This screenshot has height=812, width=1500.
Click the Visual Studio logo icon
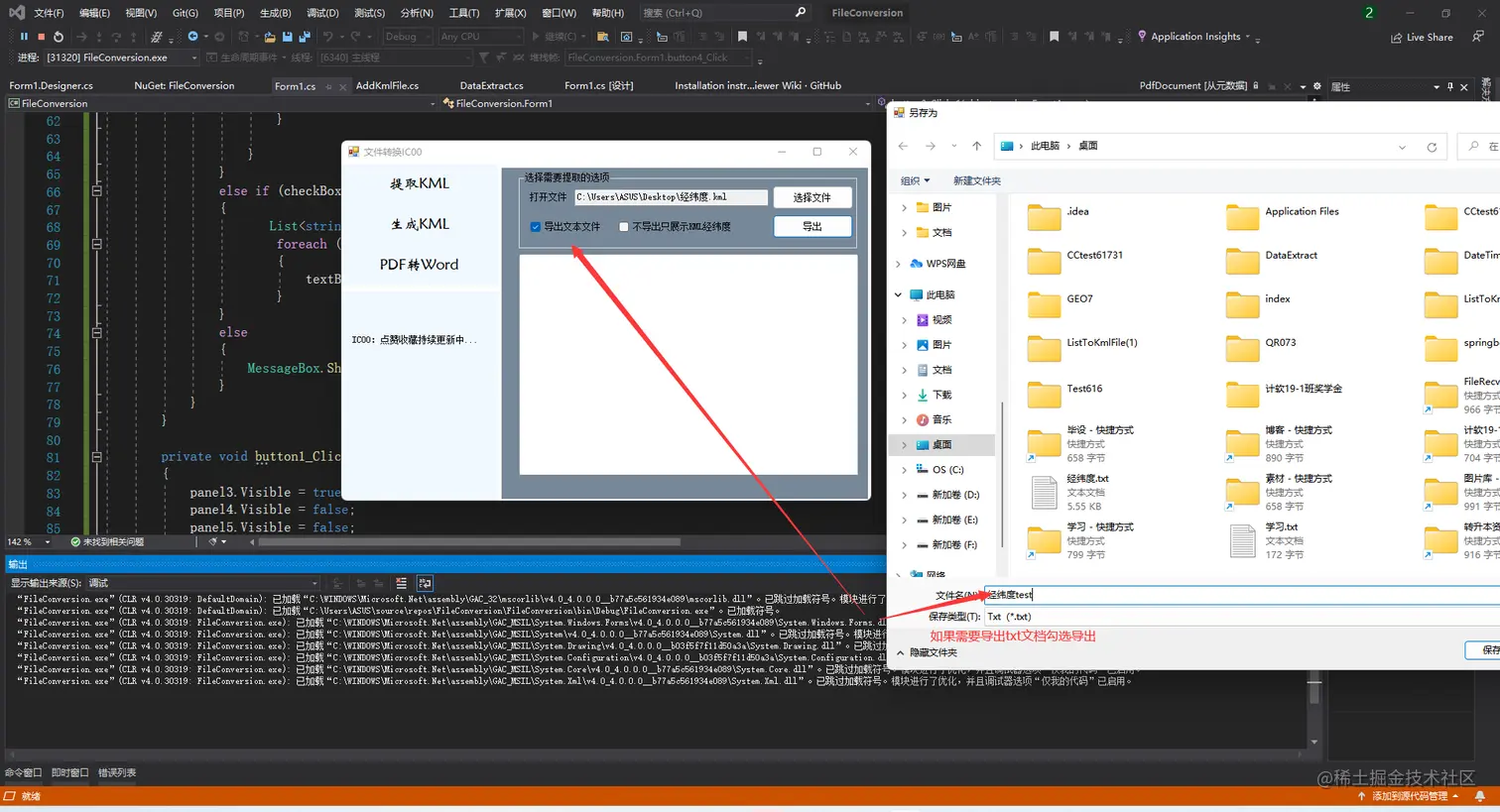point(16,13)
